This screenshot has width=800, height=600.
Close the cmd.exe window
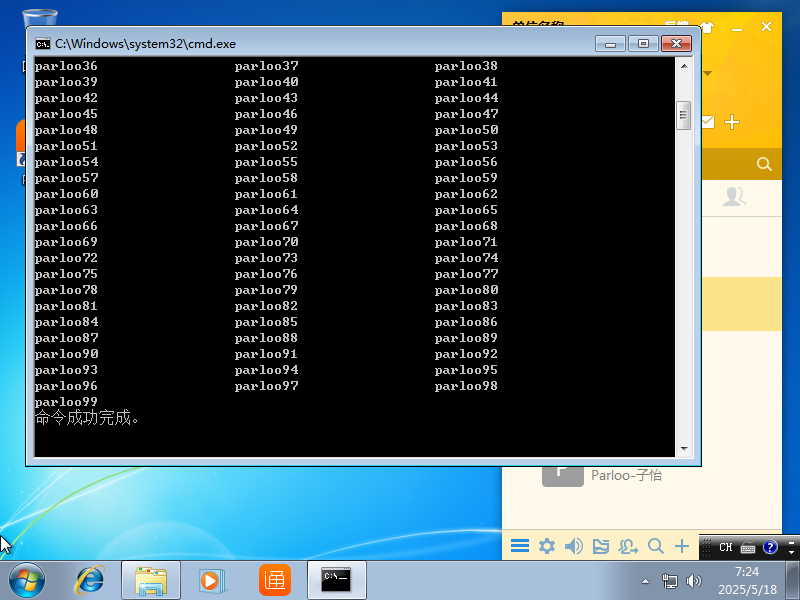pos(677,44)
